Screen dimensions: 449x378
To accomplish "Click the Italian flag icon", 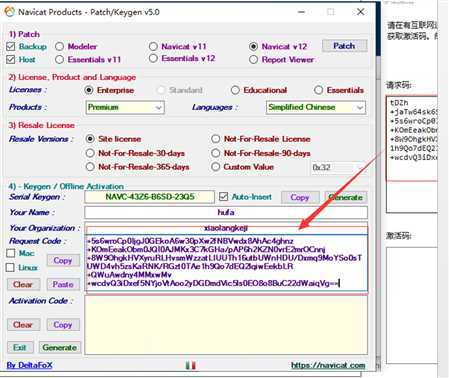I will (190, 365).
